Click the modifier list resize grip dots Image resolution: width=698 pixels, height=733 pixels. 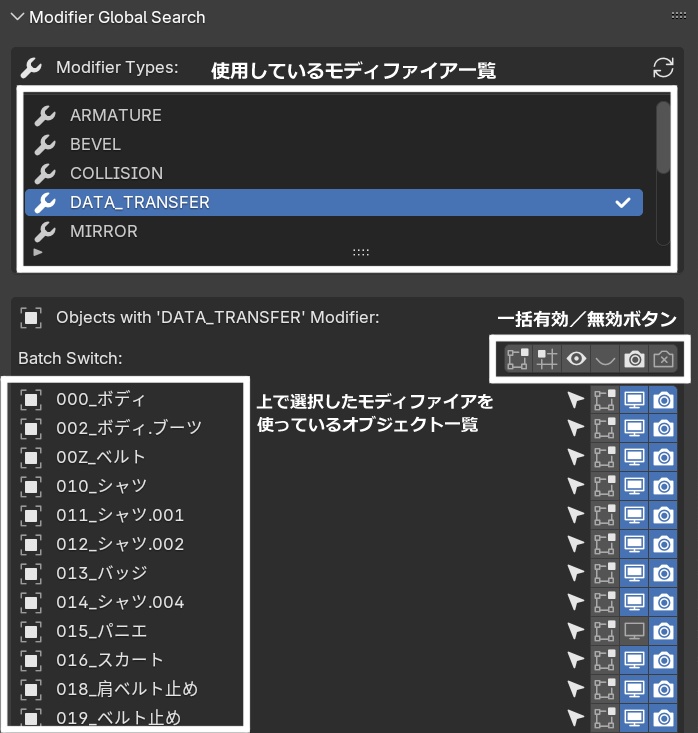(x=360, y=252)
